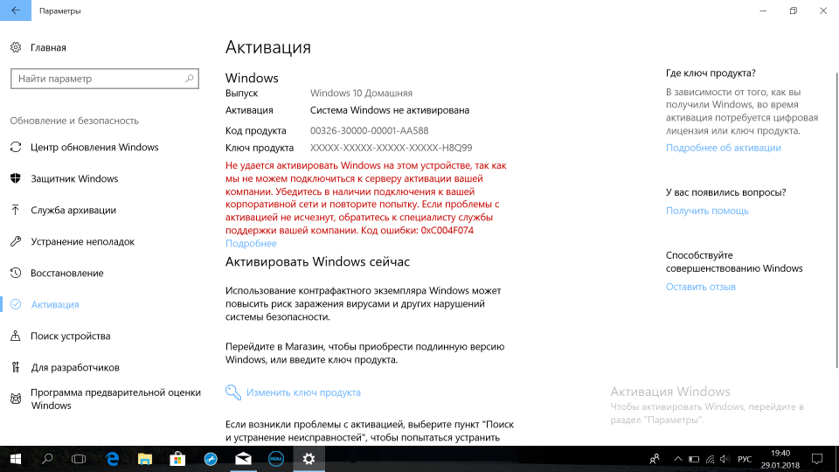This screenshot has width=839, height=472.
Task: Open Устранение неполадок section
Action: click(x=82, y=242)
